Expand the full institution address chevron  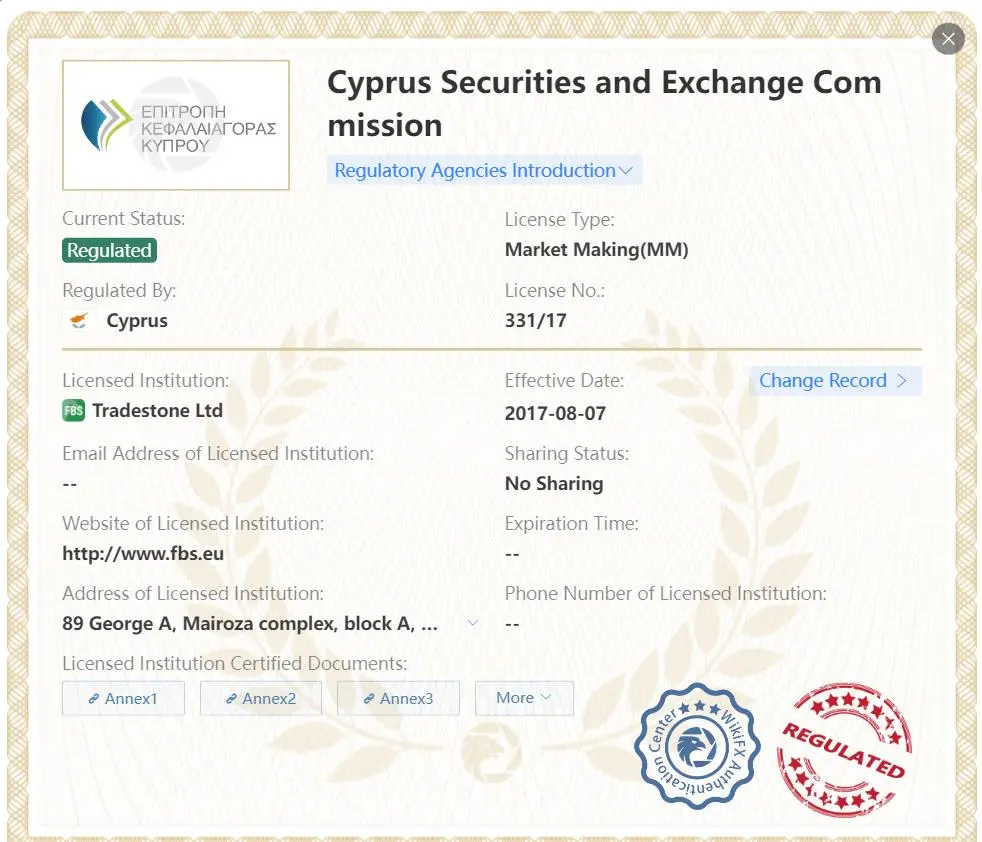473,623
